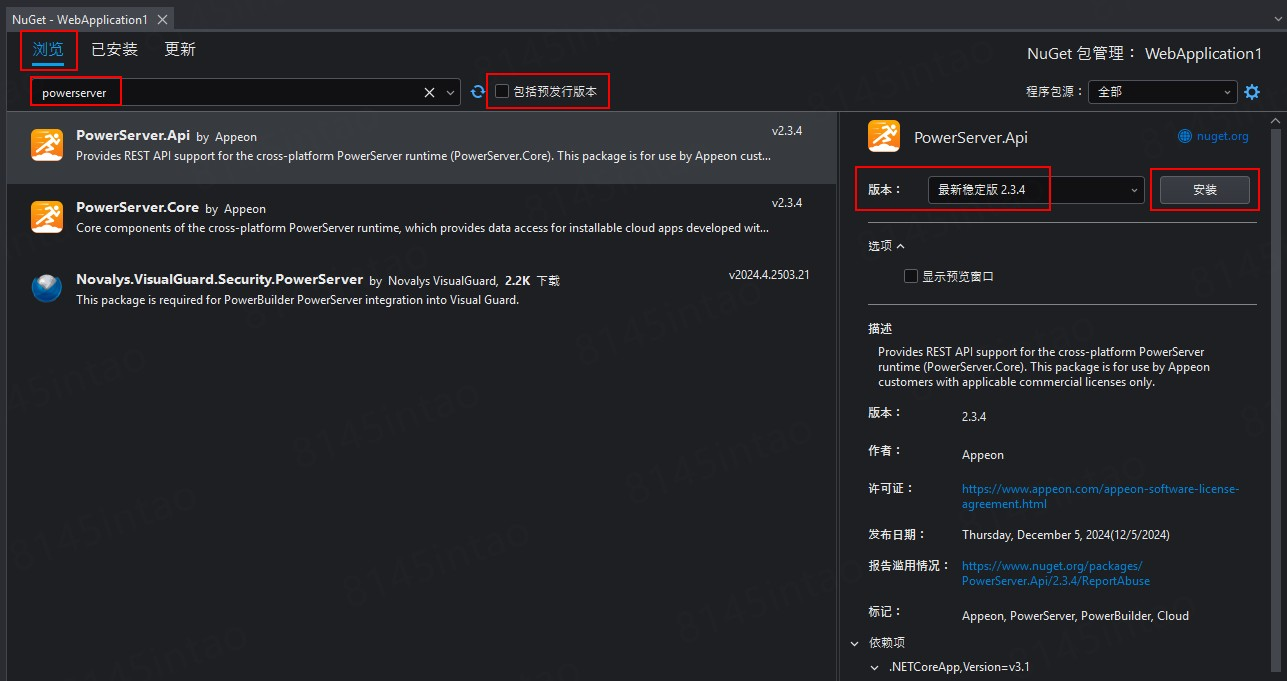Select the PowerServer.Core package row
This screenshot has width=1287, height=681.
(421, 220)
